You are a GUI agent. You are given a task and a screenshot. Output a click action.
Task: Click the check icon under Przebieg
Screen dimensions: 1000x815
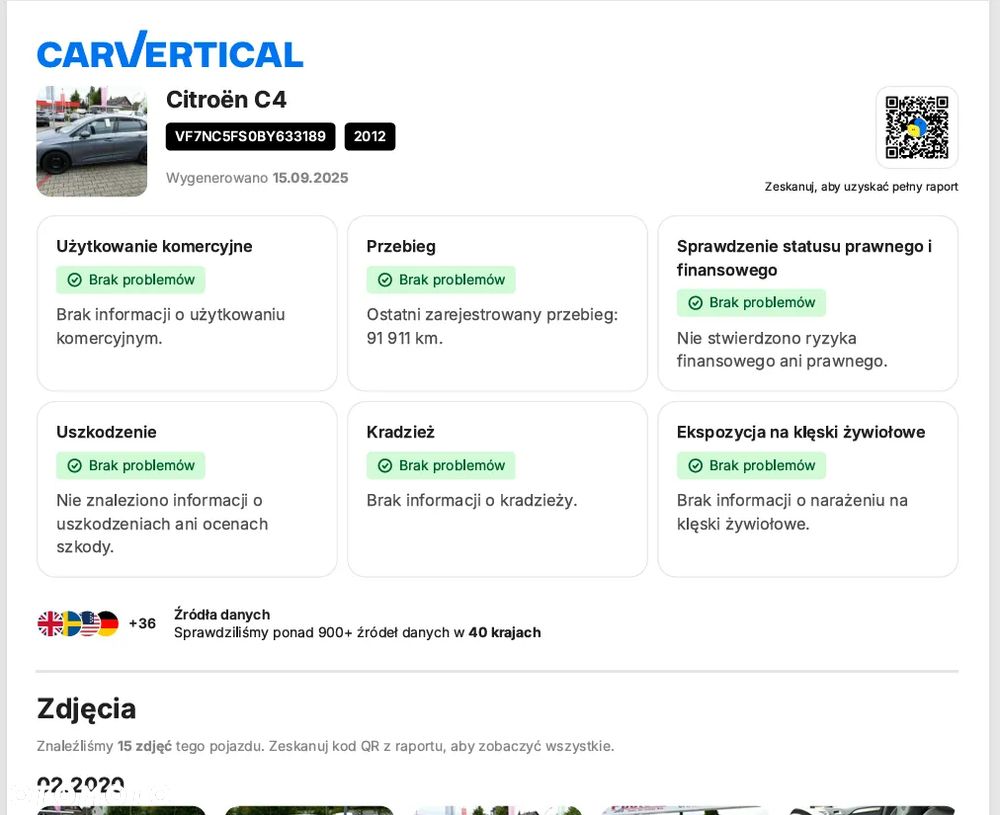tap(385, 280)
